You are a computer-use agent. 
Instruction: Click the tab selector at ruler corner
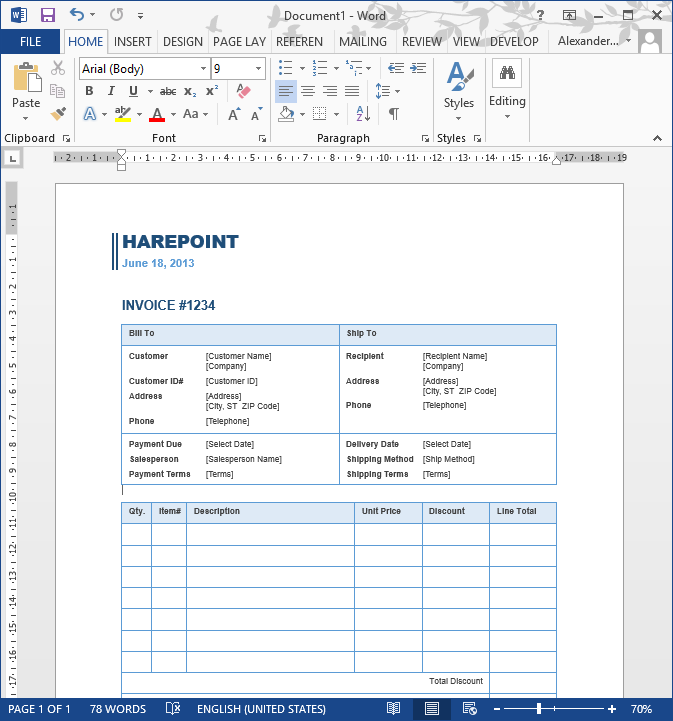pos(13,159)
